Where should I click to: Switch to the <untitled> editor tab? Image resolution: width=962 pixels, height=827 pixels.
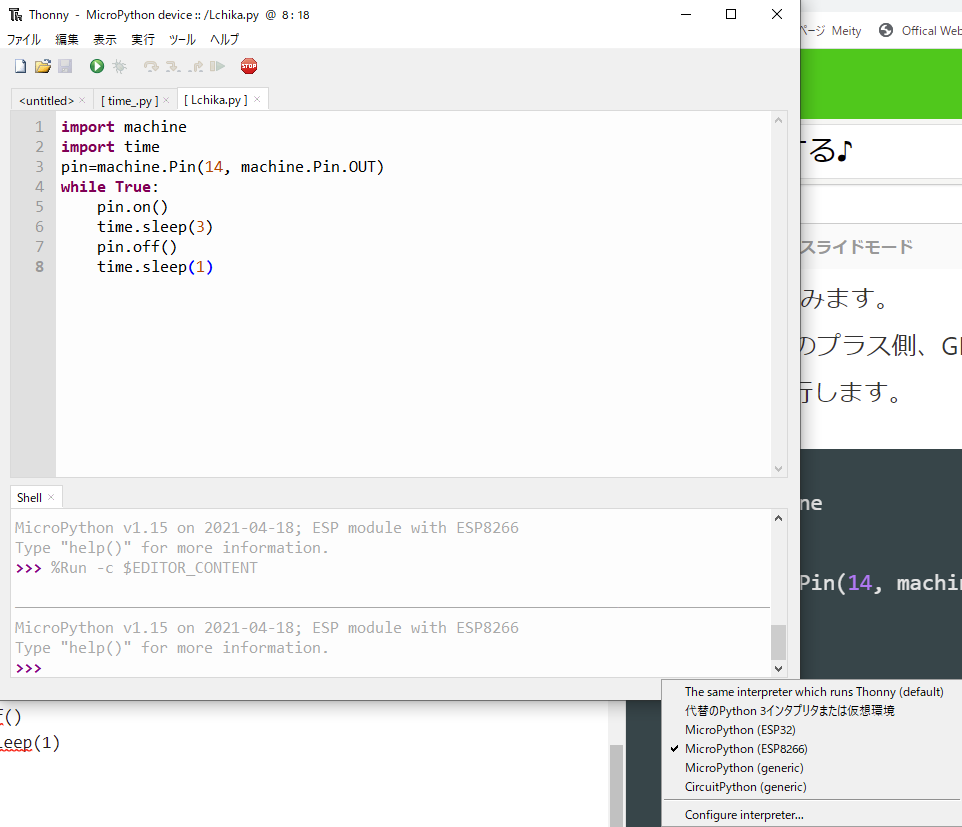47,101
